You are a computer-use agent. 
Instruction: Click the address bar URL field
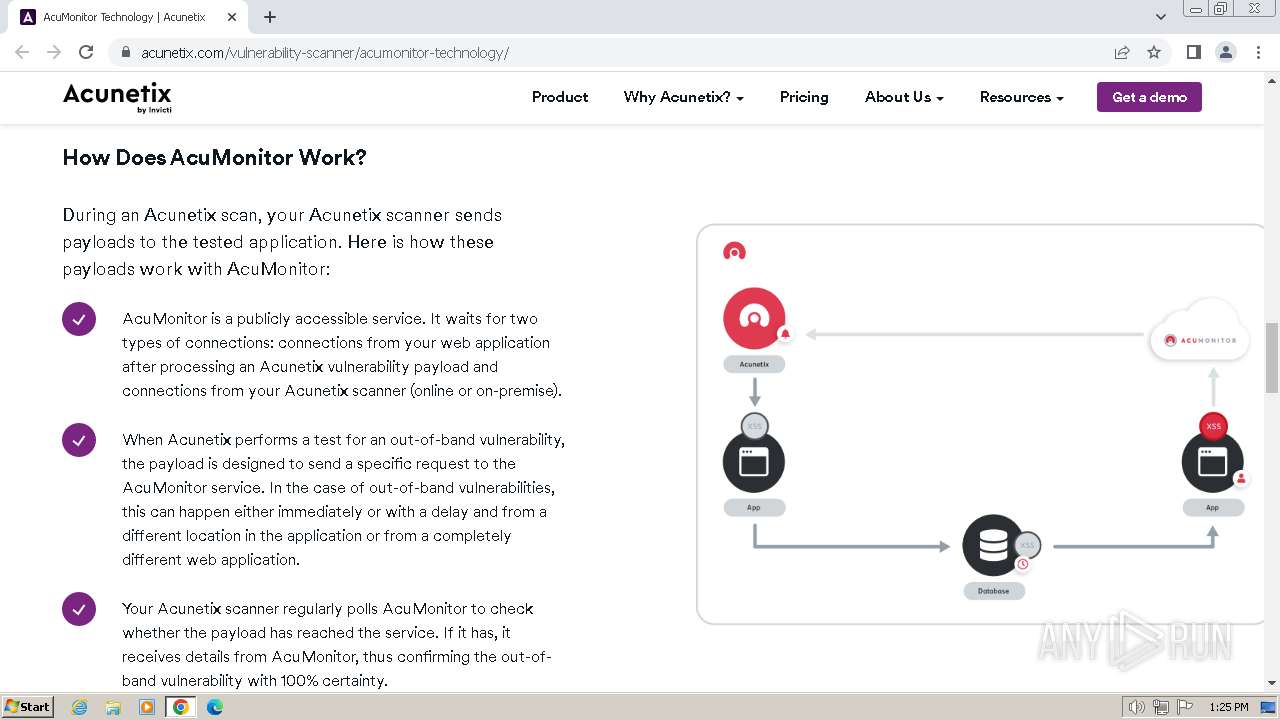(x=610, y=52)
